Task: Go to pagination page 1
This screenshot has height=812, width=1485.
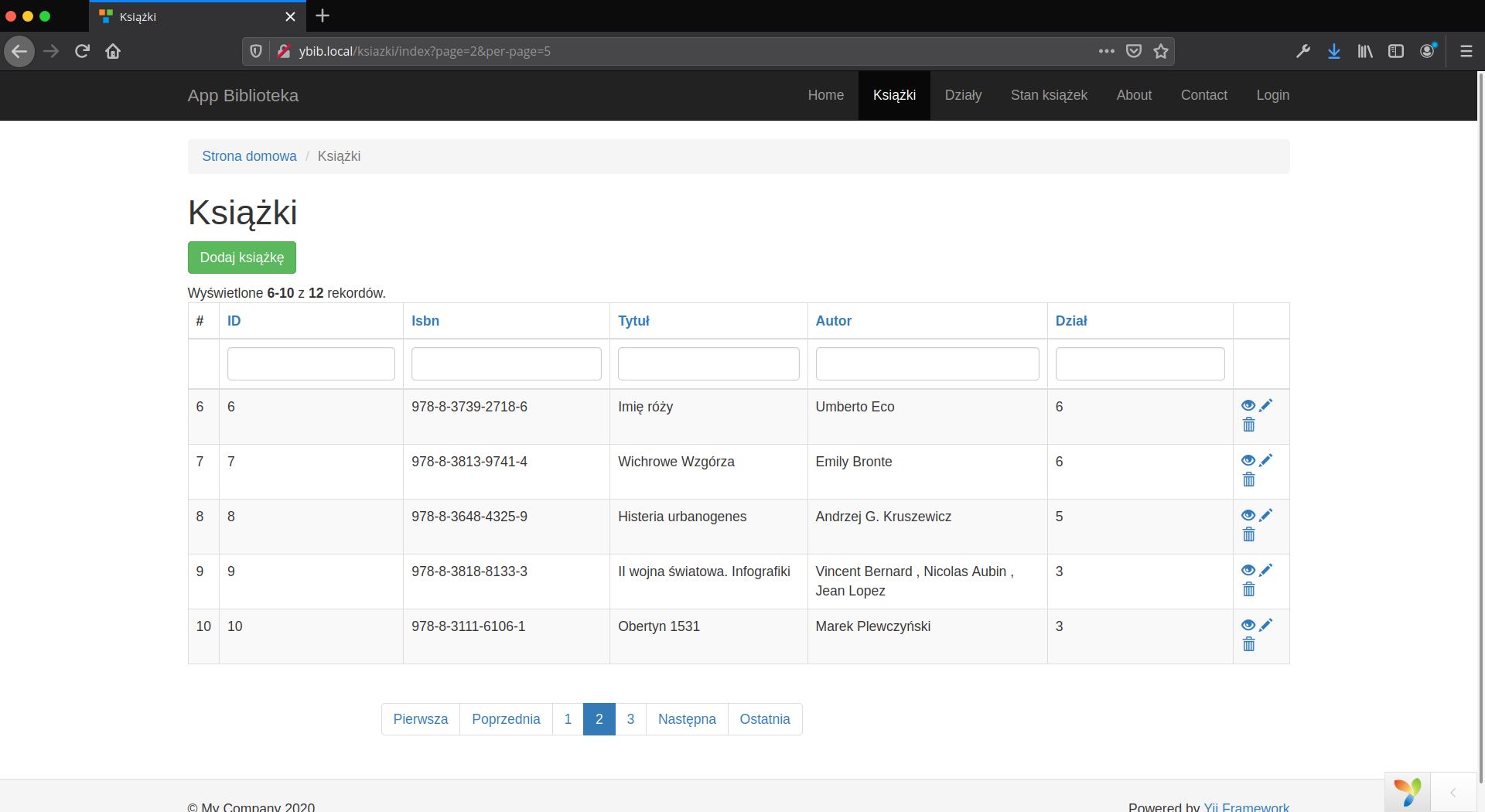Action: 568,719
